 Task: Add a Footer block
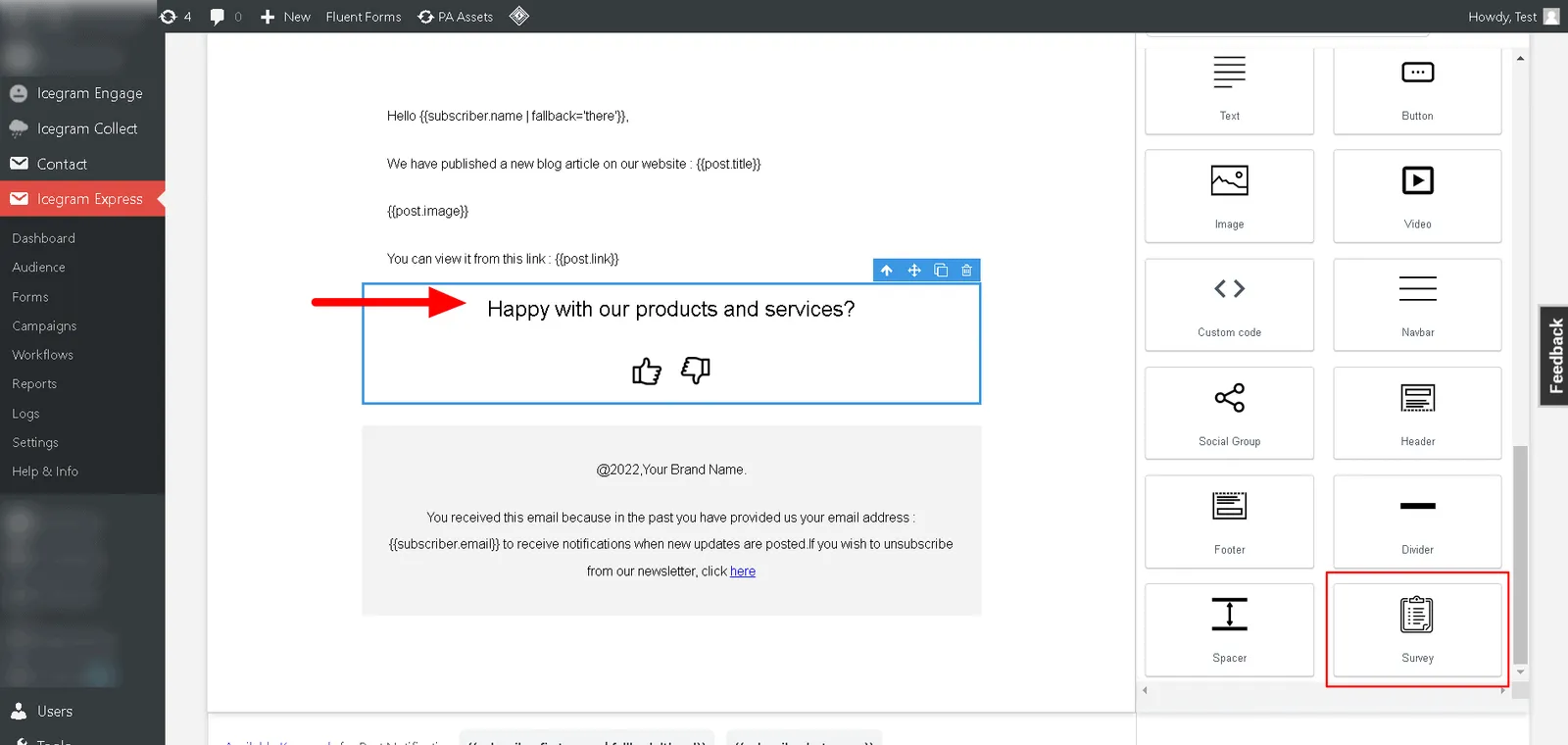coord(1229,521)
